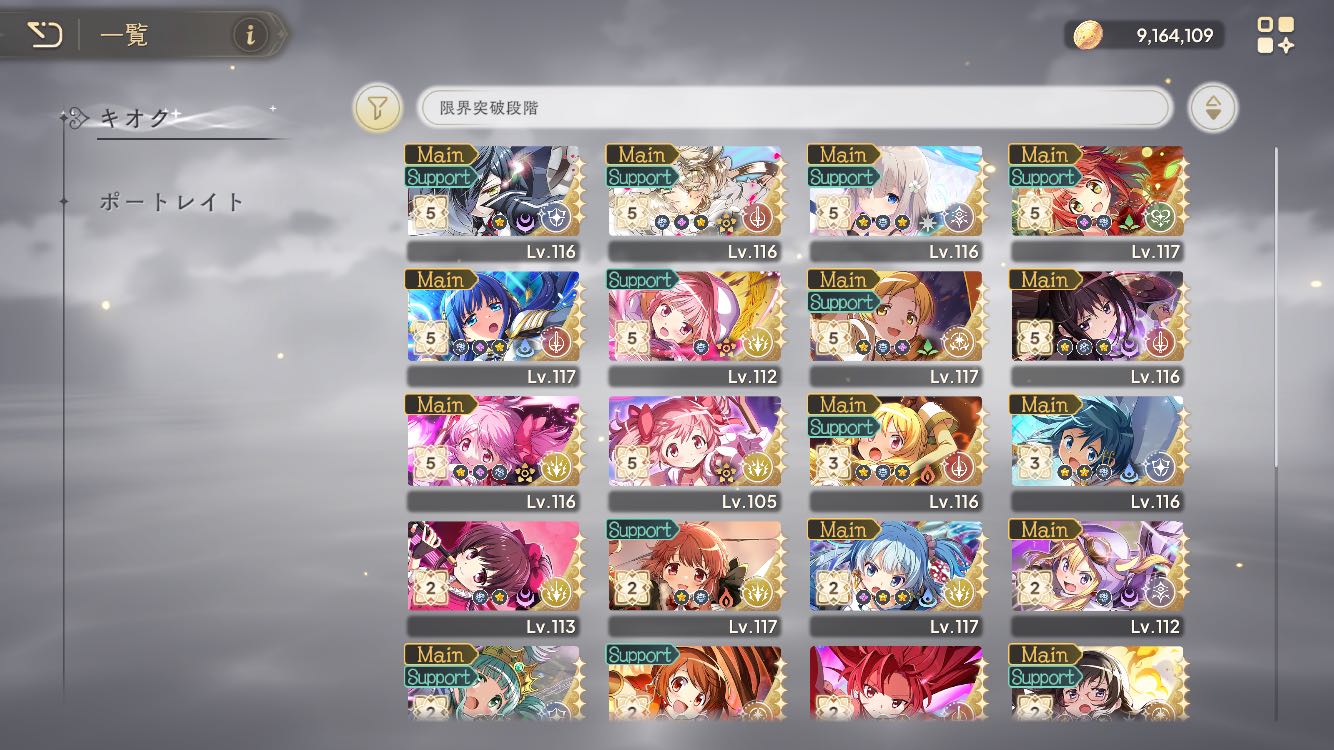Select the Lv.112 Support pink-haired card
Viewport: 1334px width, 750px height.
coord(695,328)
